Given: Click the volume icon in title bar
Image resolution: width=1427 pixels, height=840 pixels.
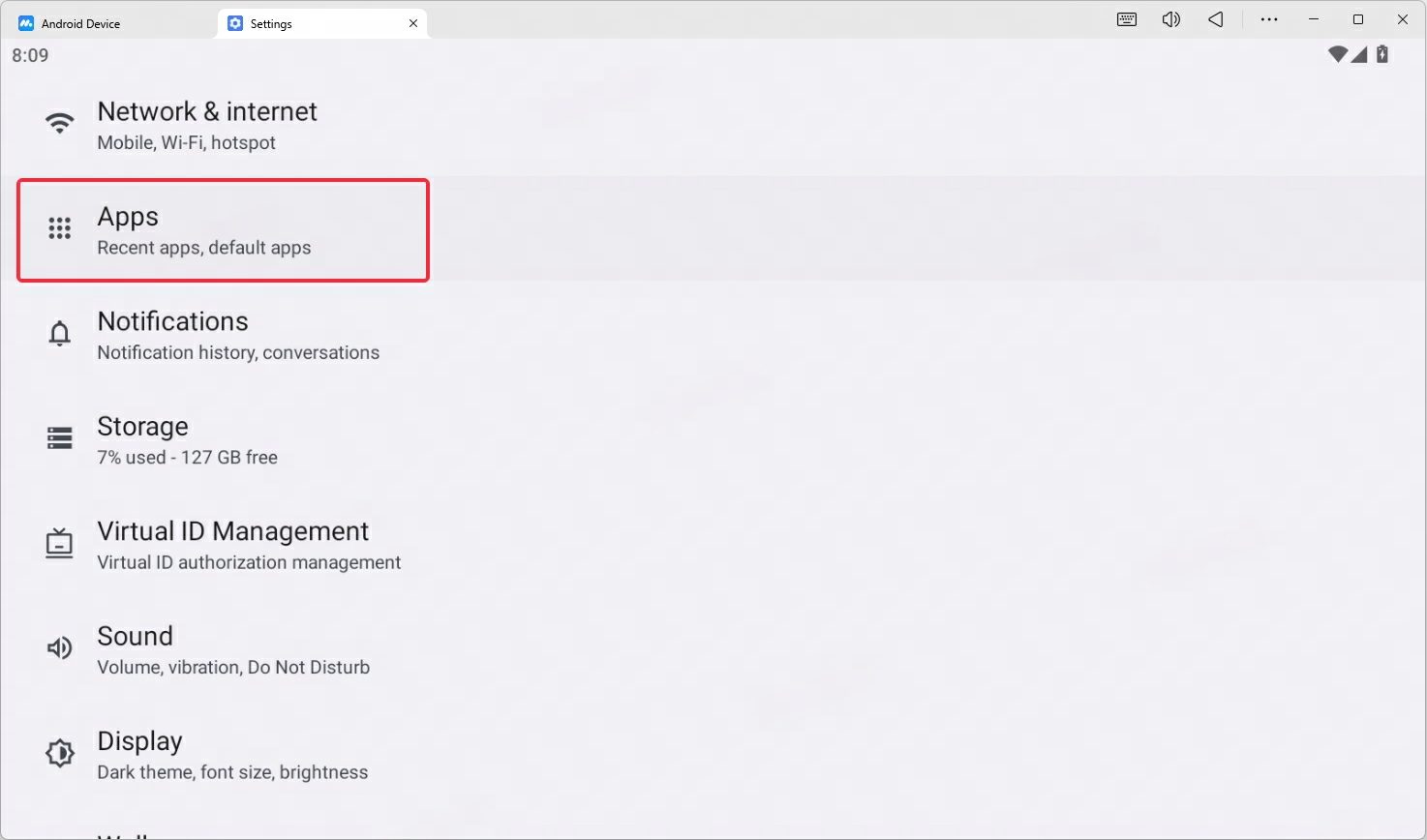Looking at the screenshot, I should pos(1171,19).
